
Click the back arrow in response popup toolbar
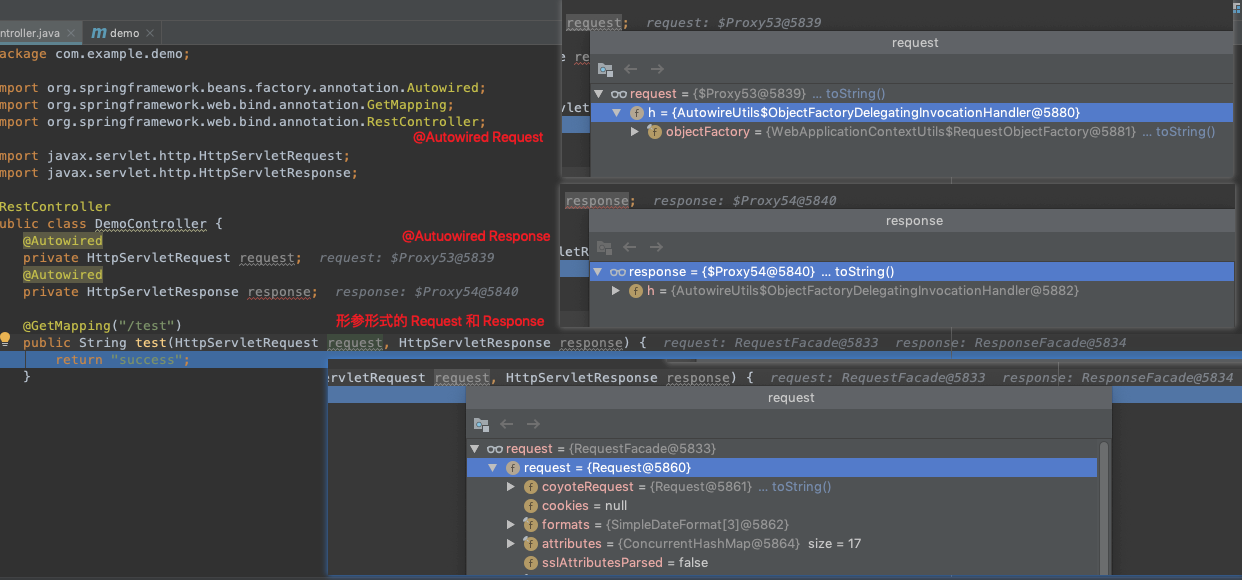click(x=631, y=248)
